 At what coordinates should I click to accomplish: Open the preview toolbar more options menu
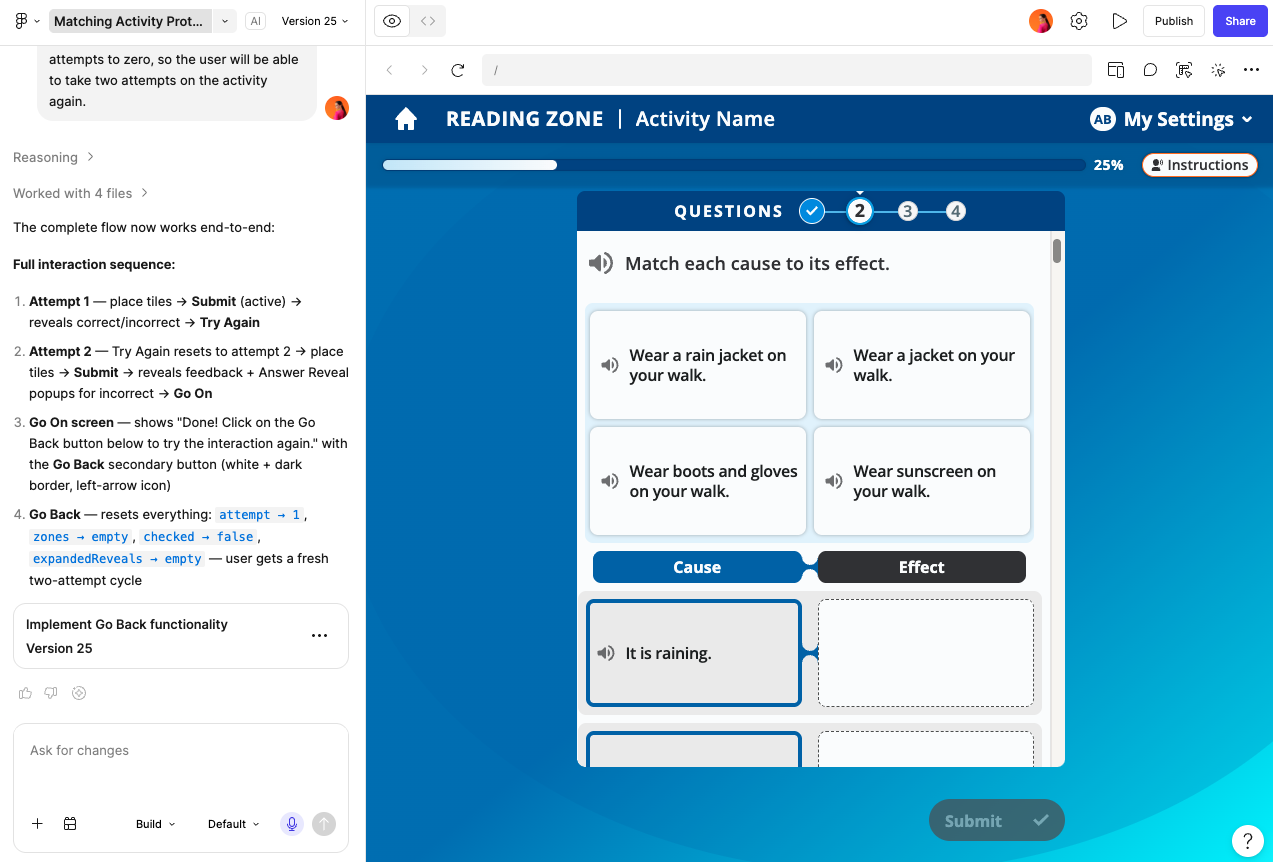tap(1251, 70)
